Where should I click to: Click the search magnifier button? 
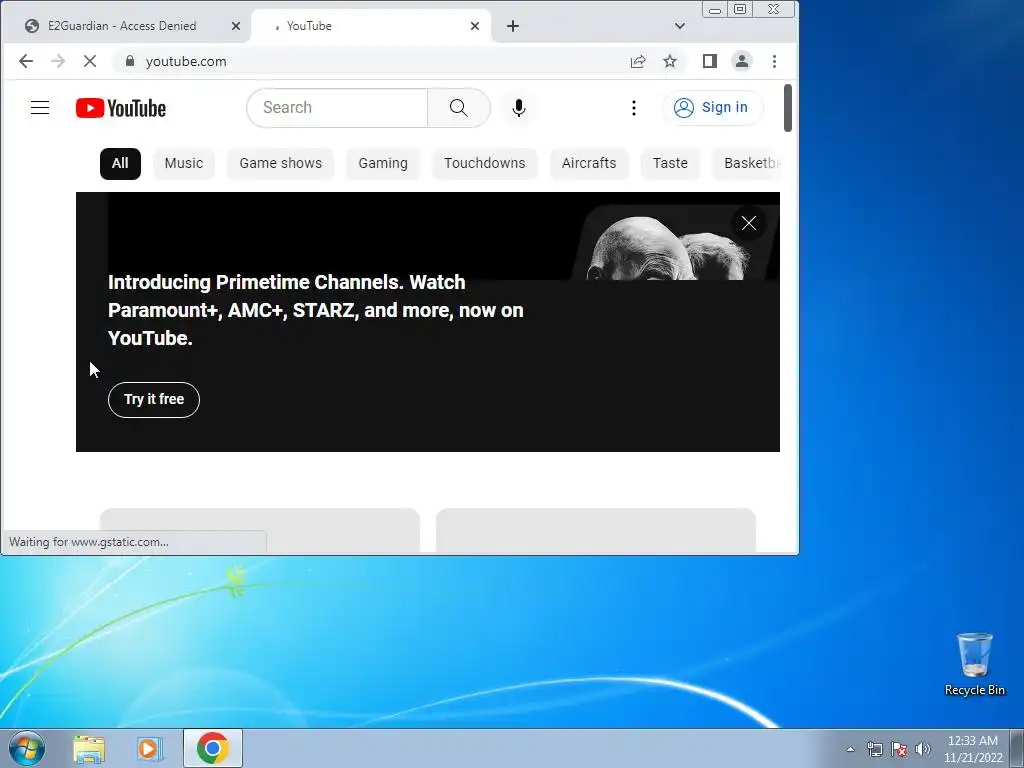458,108
